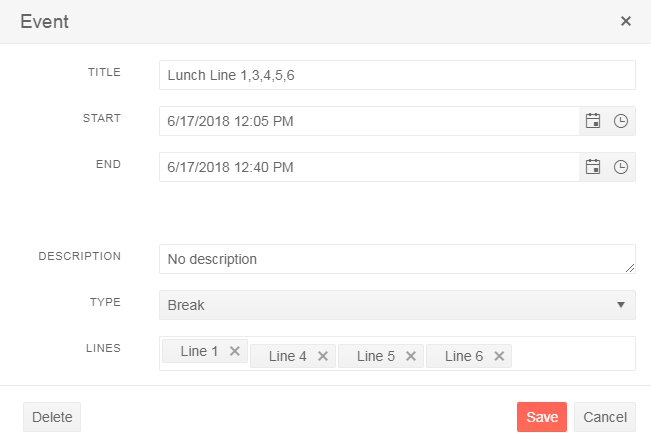Click into the START date-time field
This screenshot has height=447, width=651.
(x=369, y=121)
